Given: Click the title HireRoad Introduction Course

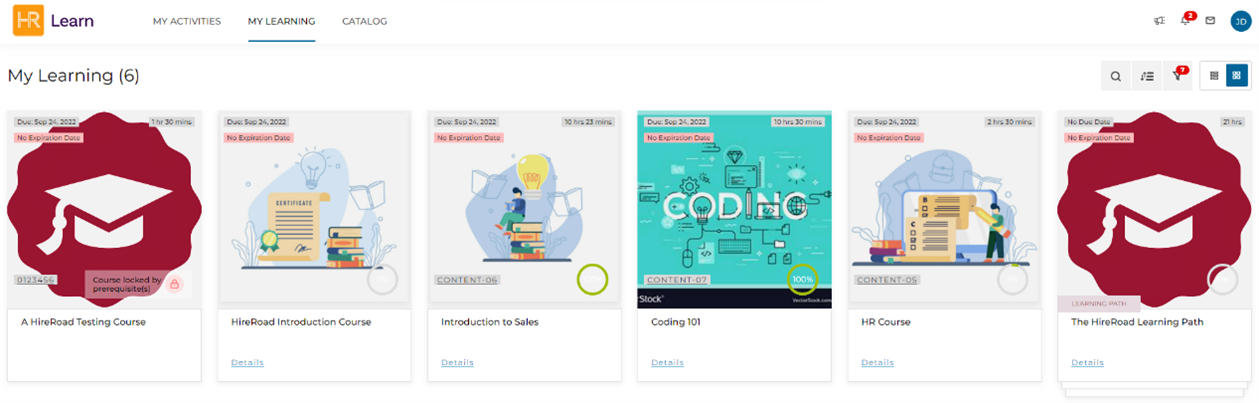Looking at the screenshot, I should [301, 322].
